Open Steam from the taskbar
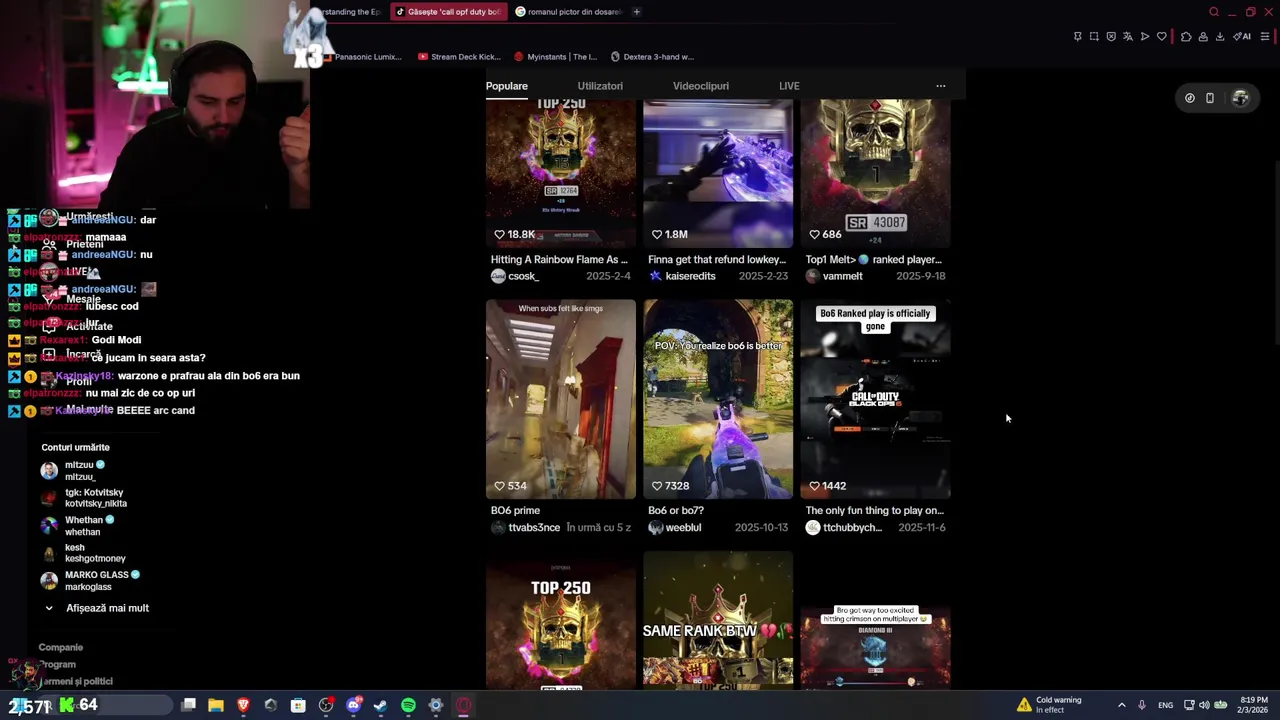This screenshot has height=720, width=1280. 380,705
